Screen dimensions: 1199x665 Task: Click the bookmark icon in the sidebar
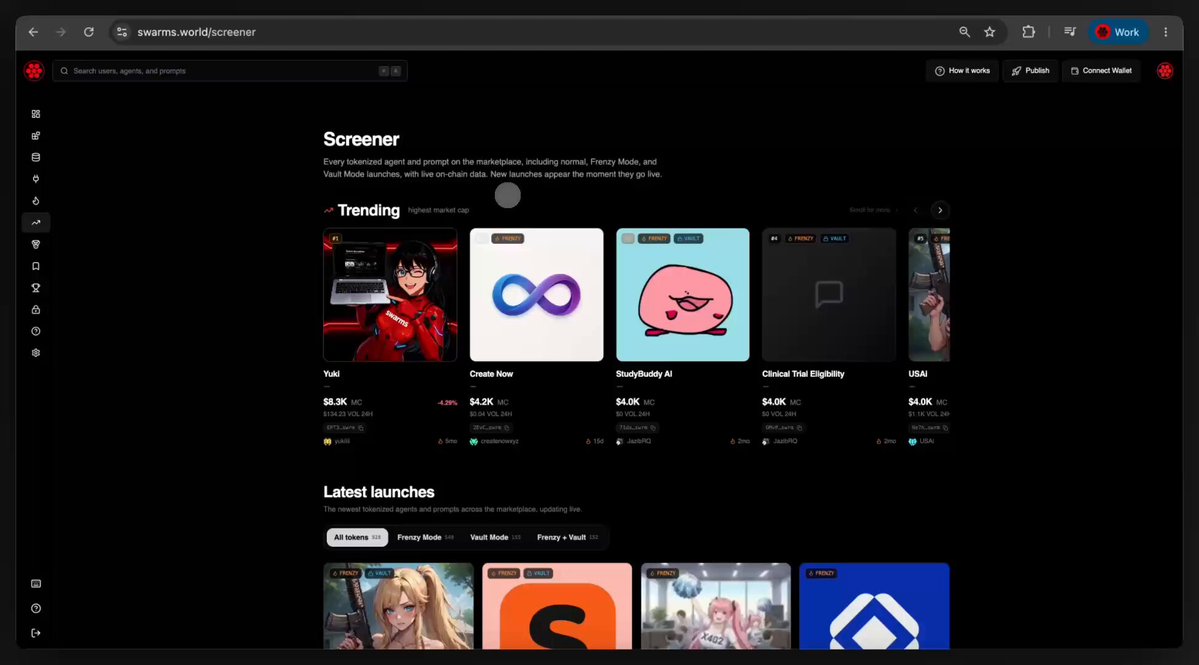click(x=36, y=266)
